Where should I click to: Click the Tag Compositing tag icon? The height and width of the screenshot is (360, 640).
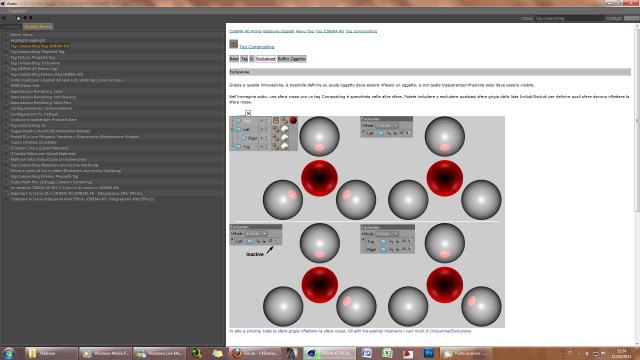click(233, 44)
